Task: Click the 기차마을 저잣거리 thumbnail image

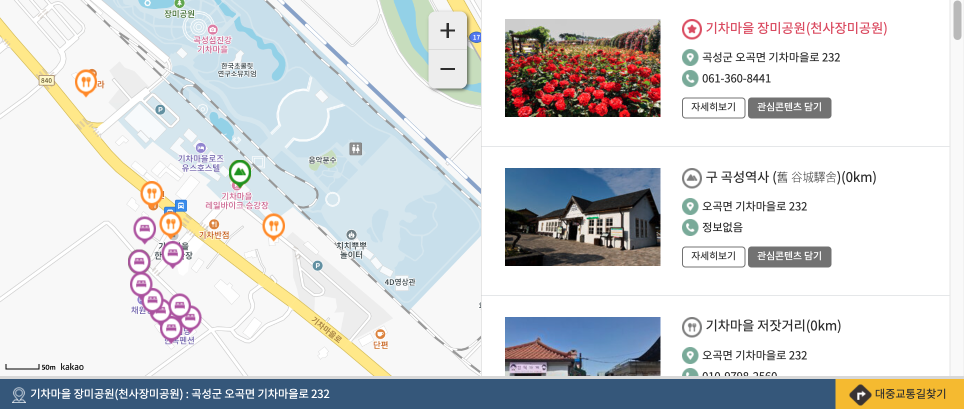Action: click(x=582, y=346)
